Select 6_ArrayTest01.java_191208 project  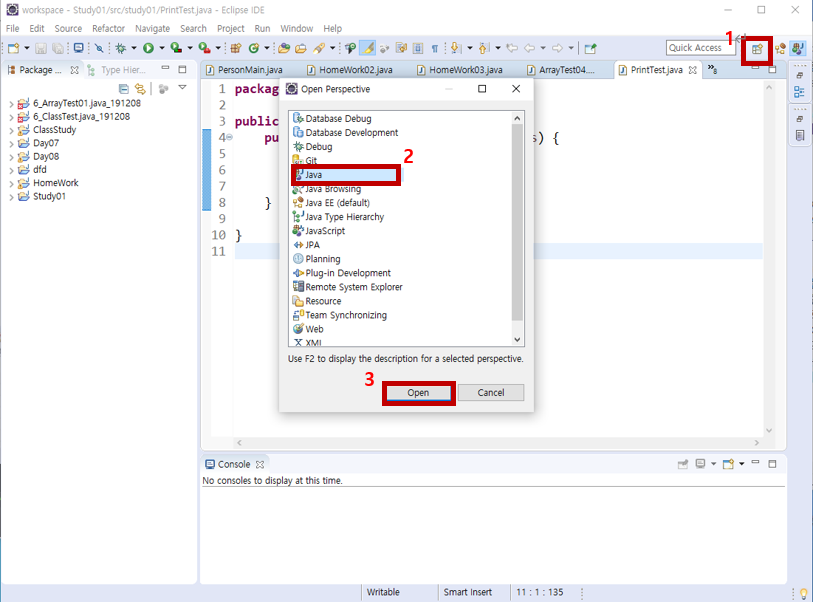tap(87, 103)
